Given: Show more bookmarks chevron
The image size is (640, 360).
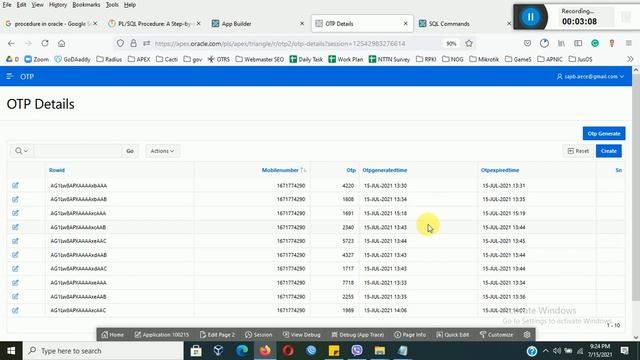Looking at the screenshot, I should tap(630, 59).
